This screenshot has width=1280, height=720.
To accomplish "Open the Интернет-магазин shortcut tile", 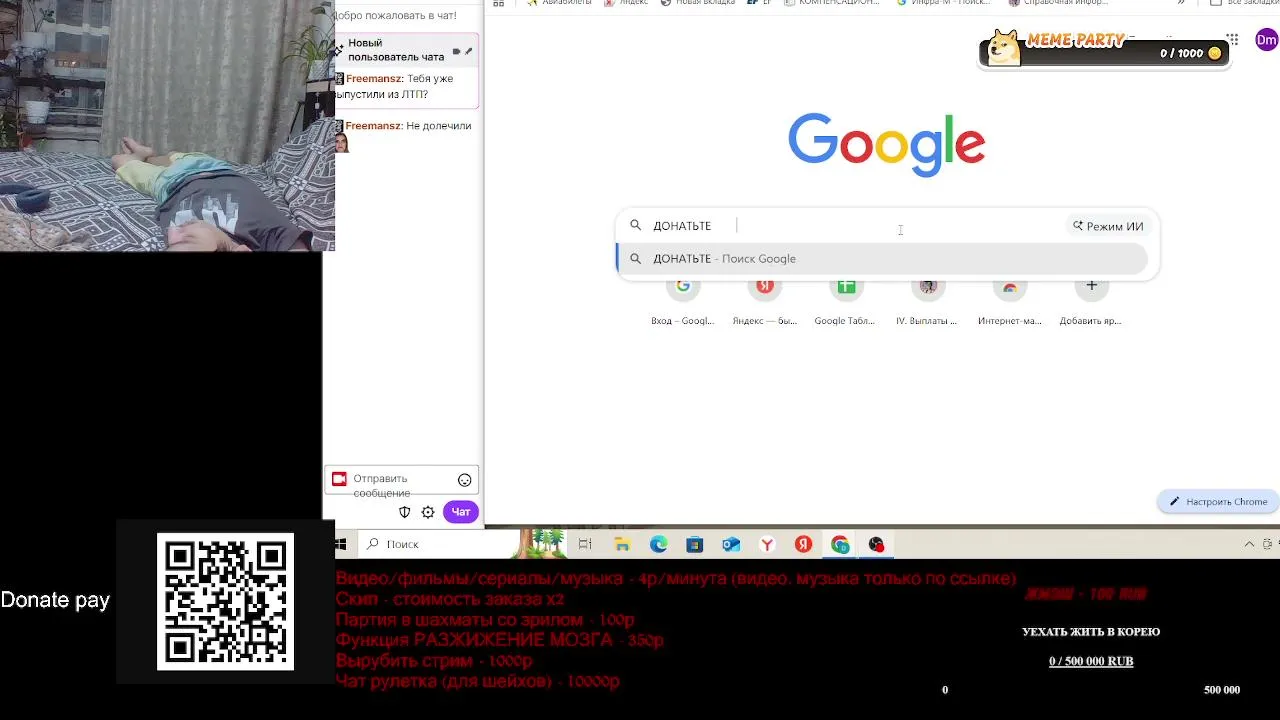I will pyautogui.click(x=1010, y=301).
